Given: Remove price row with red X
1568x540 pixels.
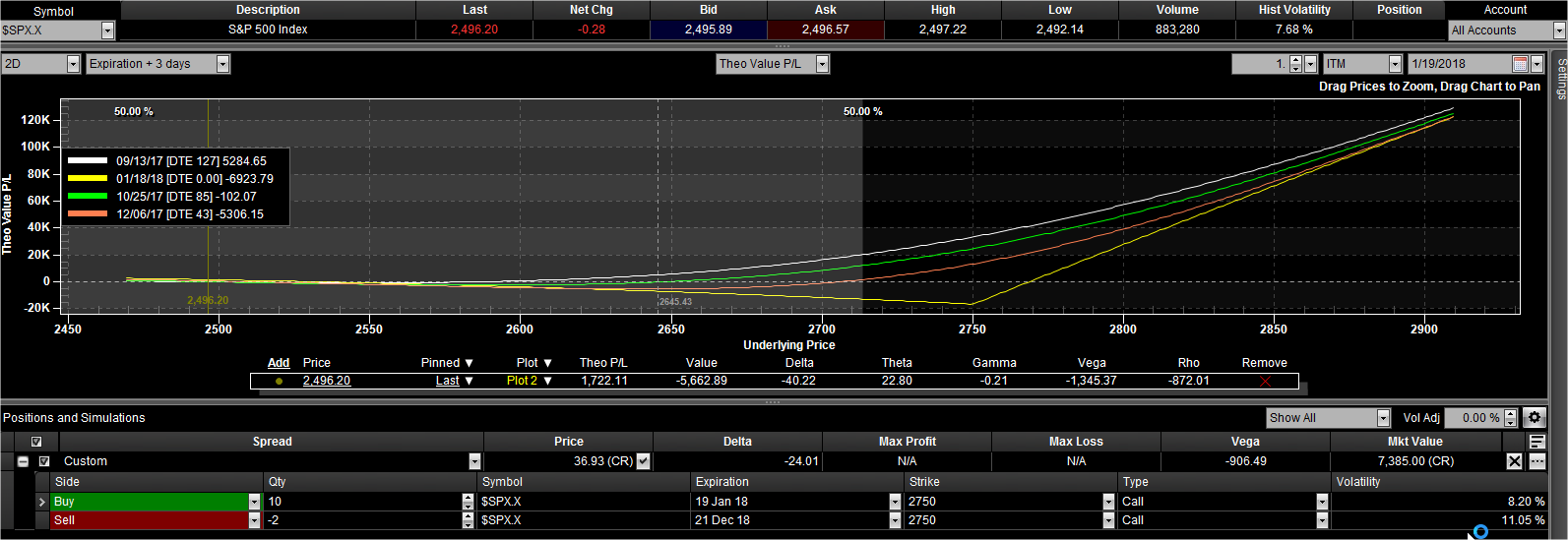Looking at the screenshot, I should 1265,382.
